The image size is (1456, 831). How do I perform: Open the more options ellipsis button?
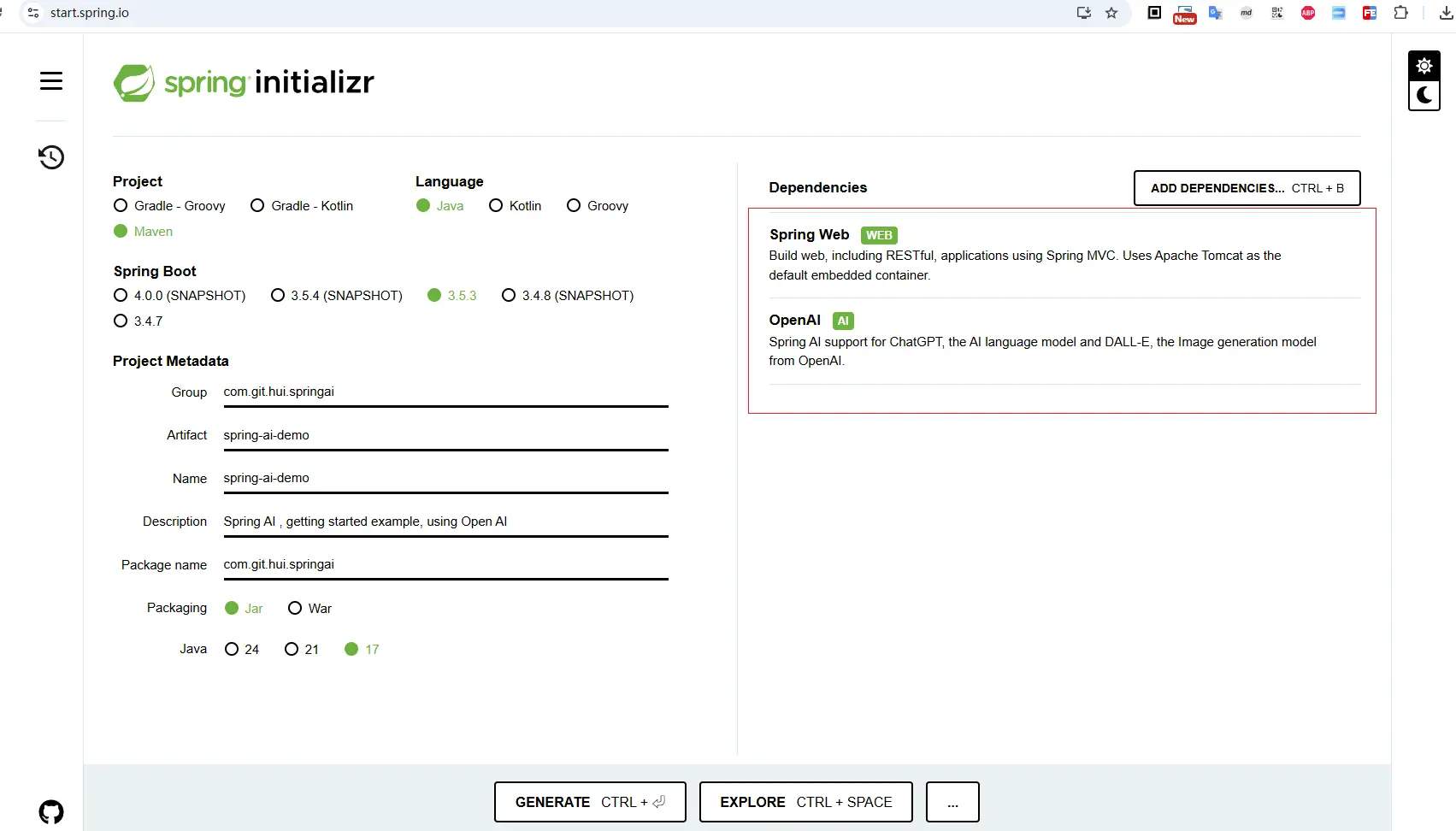click(952, 802)
